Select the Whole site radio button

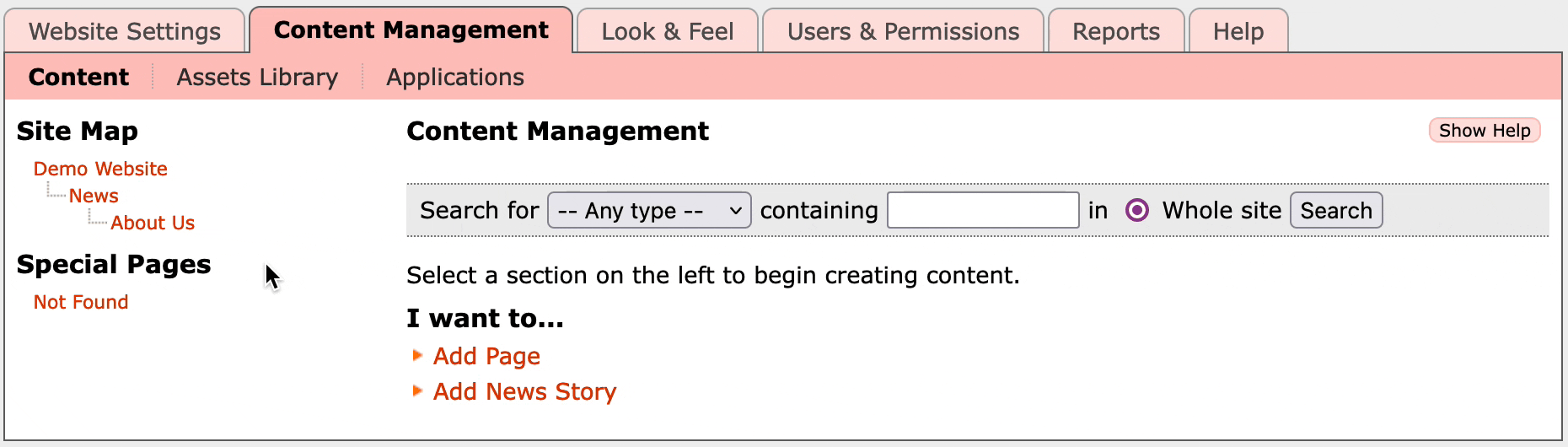pyautogui.click(x=1137, y=210)
